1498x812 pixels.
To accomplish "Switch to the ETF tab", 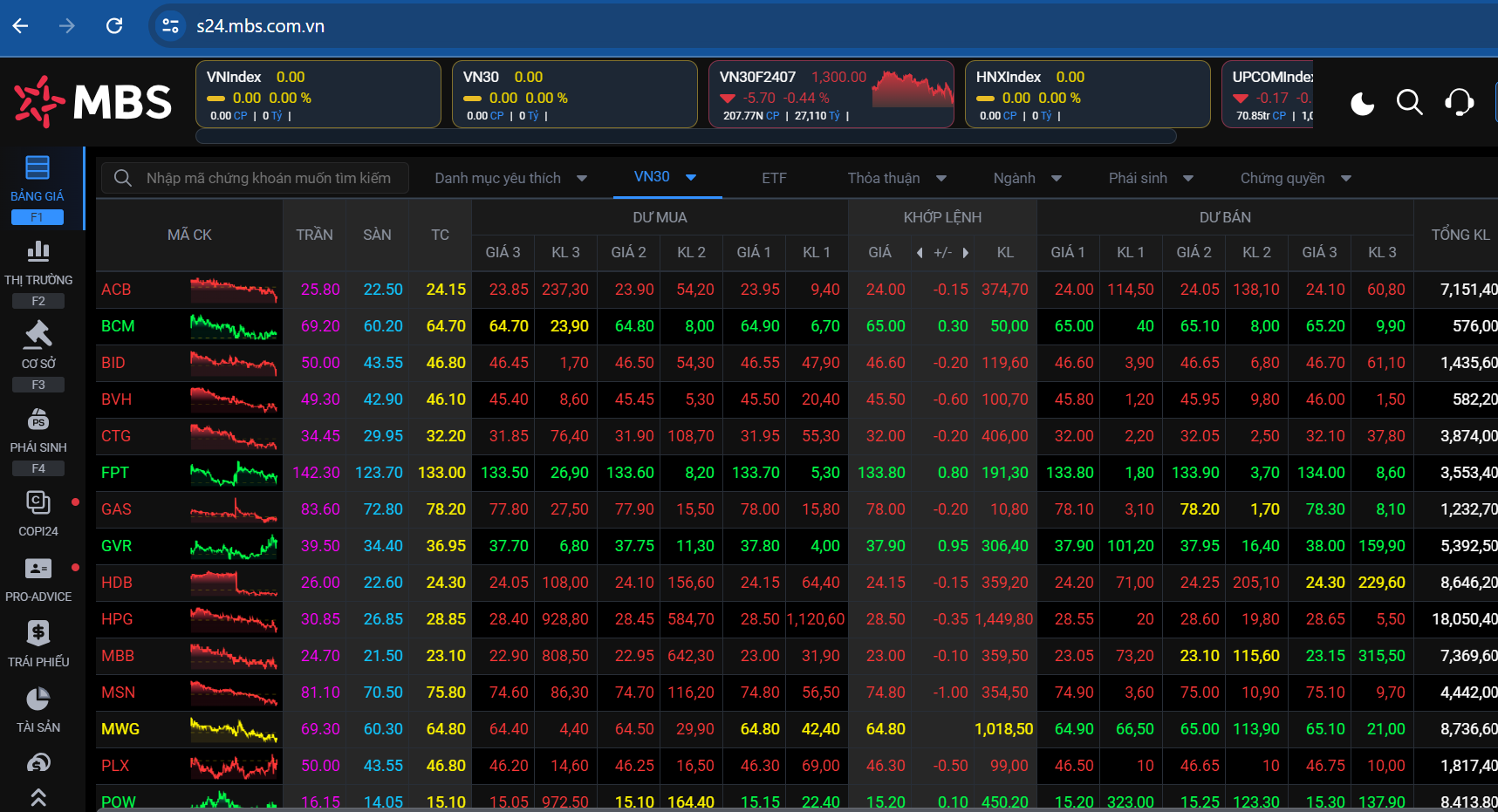I will 774,178.
